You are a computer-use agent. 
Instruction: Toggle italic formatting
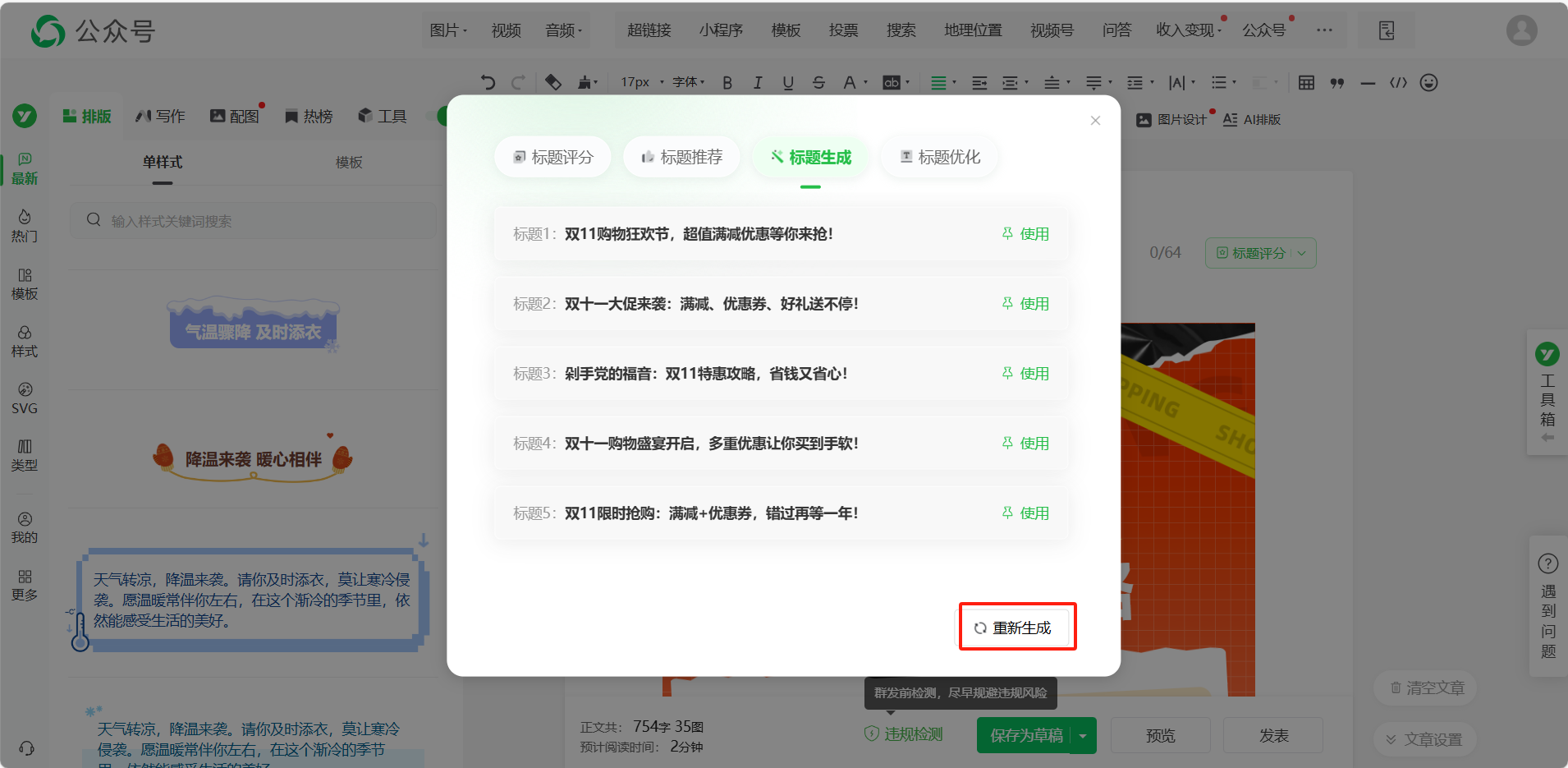(758, 83)
